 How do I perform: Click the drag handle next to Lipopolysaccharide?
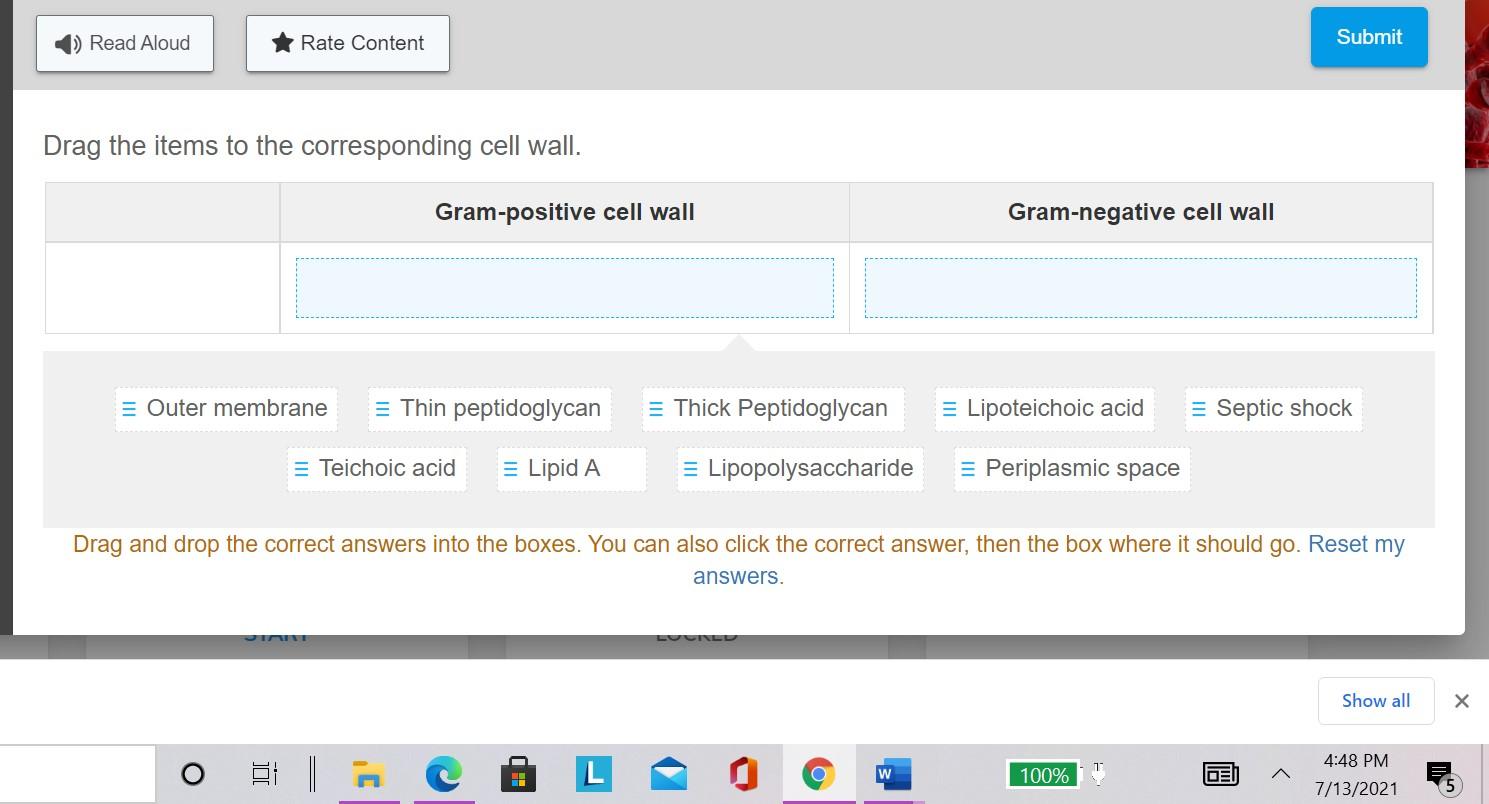pos(691,468)
